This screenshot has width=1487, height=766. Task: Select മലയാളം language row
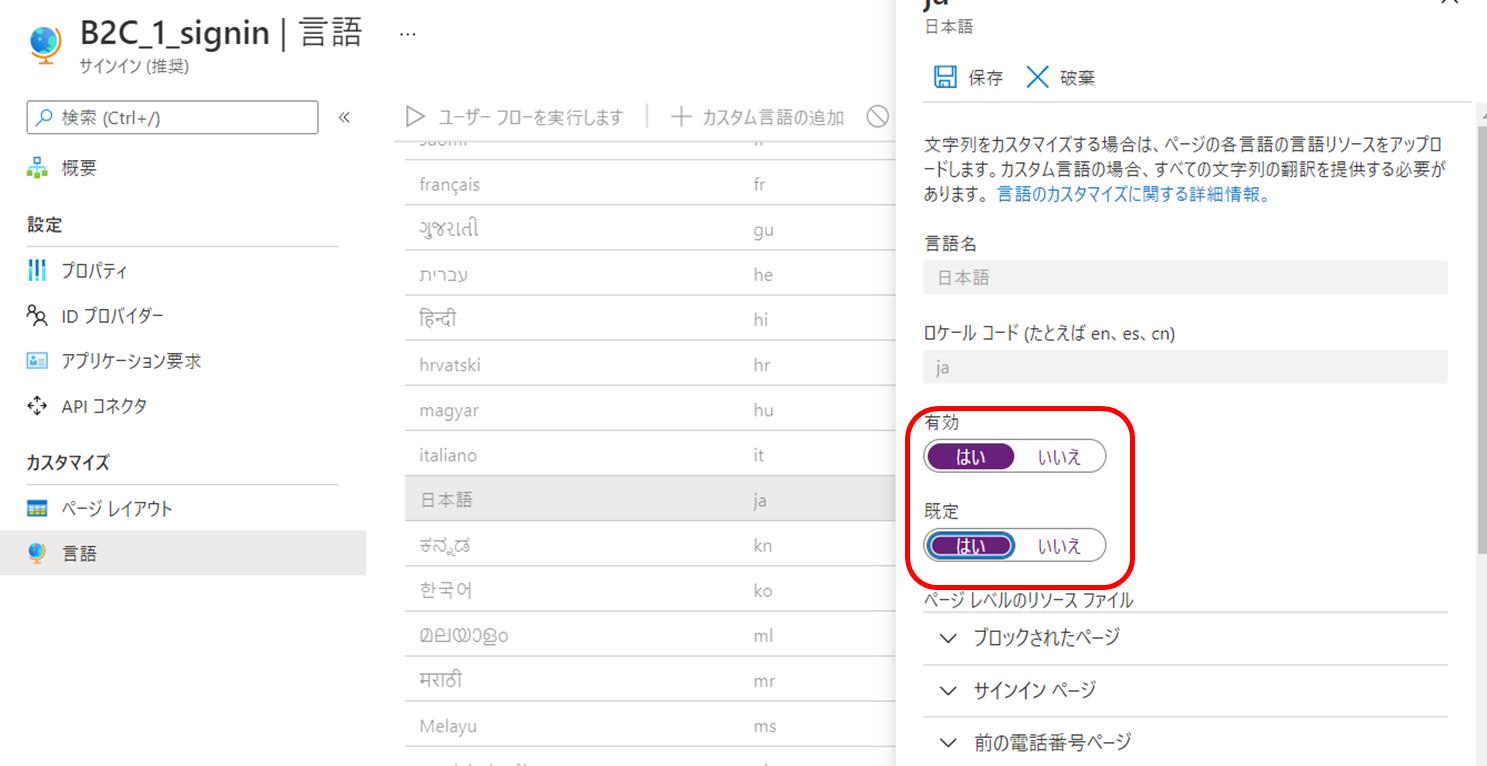click(650, 635)
